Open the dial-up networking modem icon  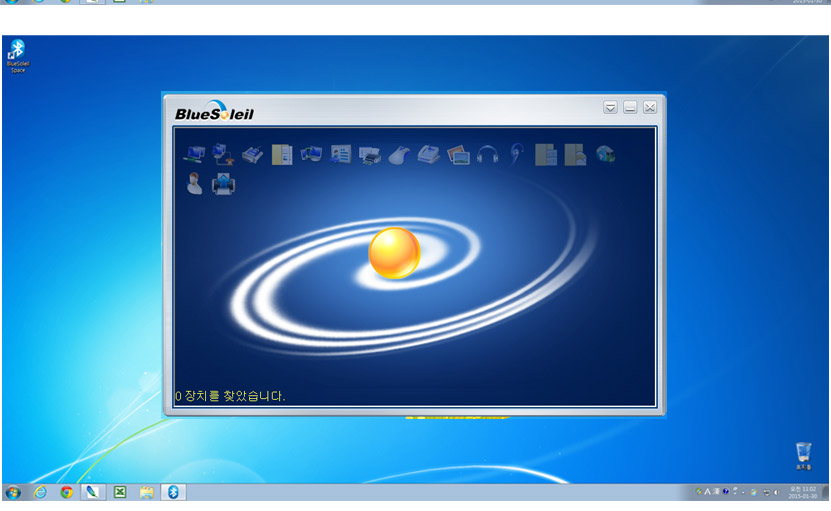tap(223, 155)
